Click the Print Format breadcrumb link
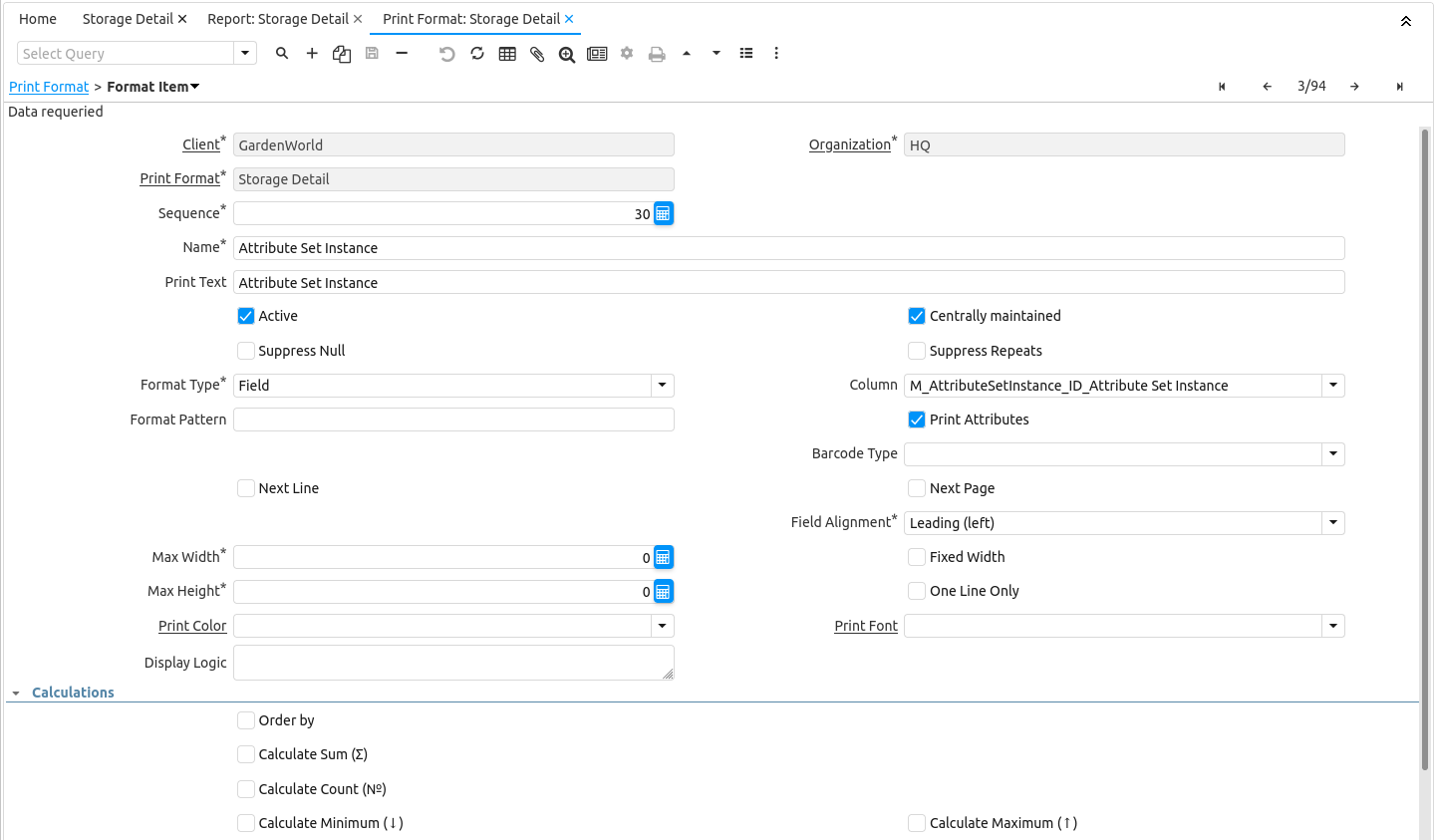 pos(49,87)
